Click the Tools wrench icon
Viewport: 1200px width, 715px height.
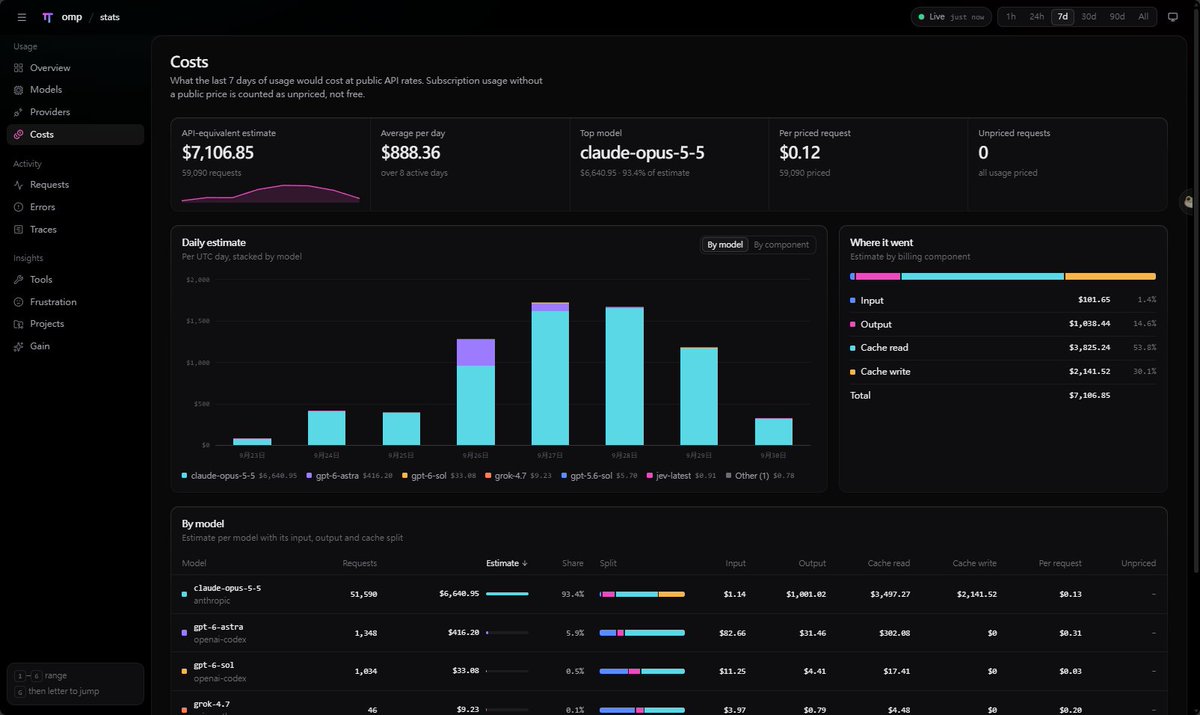(x=18, y=280)
